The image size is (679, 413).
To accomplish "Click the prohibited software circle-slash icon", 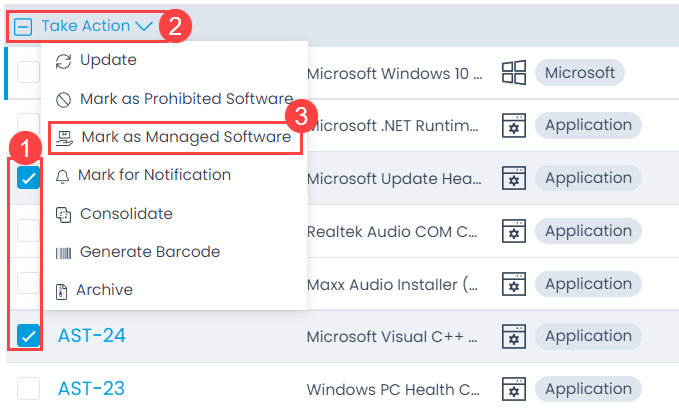I will [63, 100].
